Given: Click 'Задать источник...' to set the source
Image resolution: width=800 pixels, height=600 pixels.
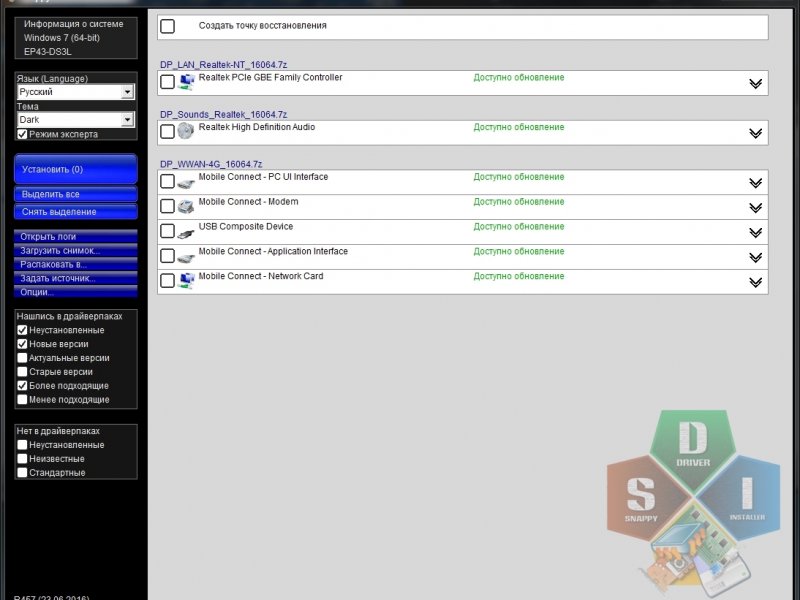Looking at the screenshot, I should point(76,278).
